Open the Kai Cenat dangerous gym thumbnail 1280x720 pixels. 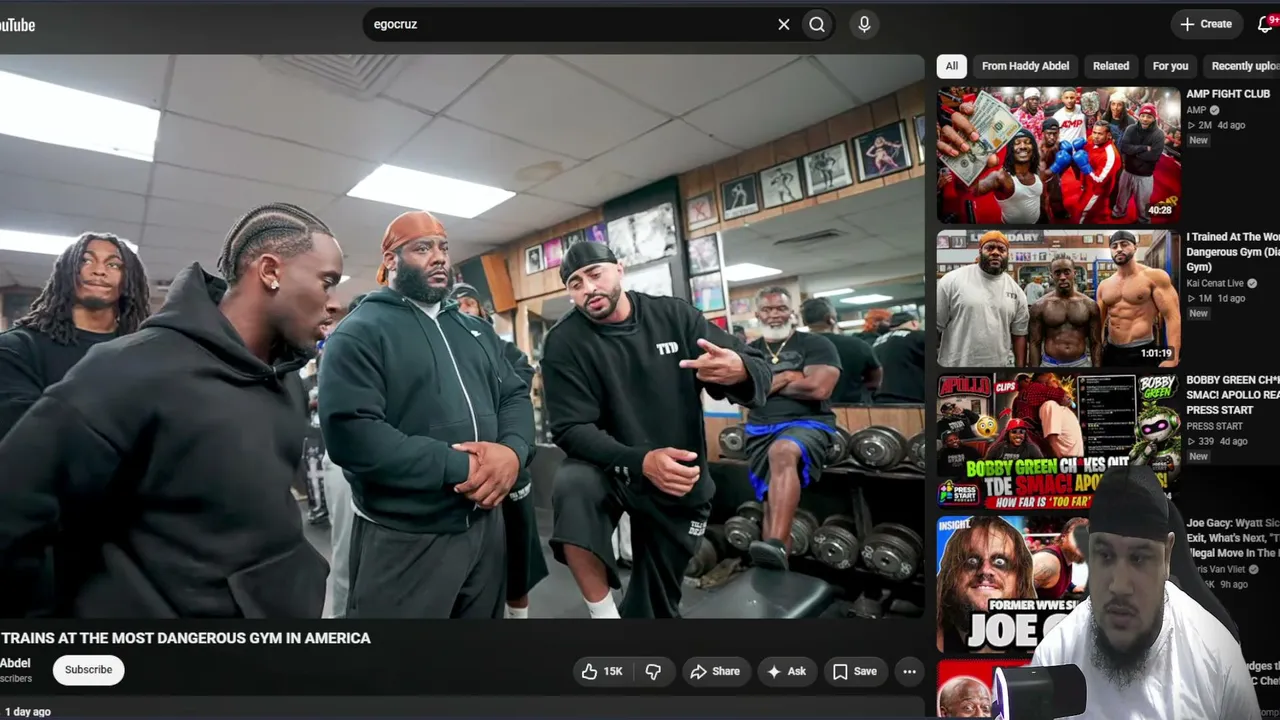1059,299
